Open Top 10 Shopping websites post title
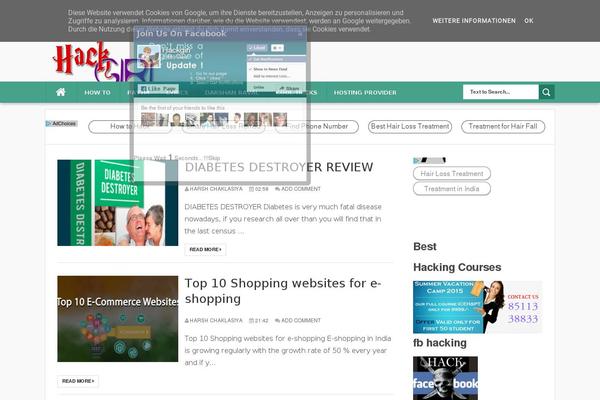 tap(283, 291)
